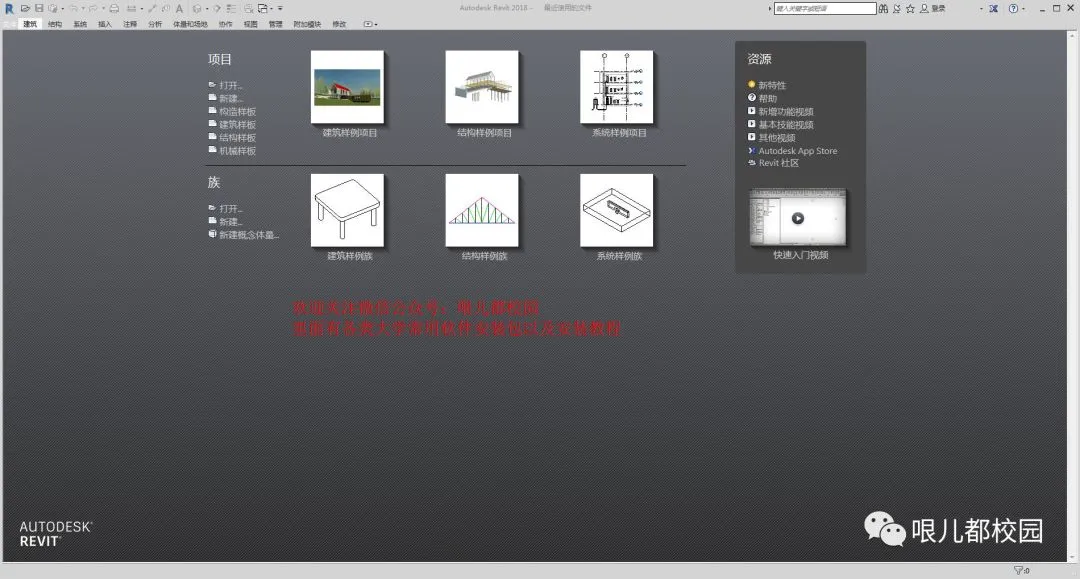Open the 建筑样例族 table thumbnail
The width and height of the screenshot is (1080, 579).
[x=347, y=210]
